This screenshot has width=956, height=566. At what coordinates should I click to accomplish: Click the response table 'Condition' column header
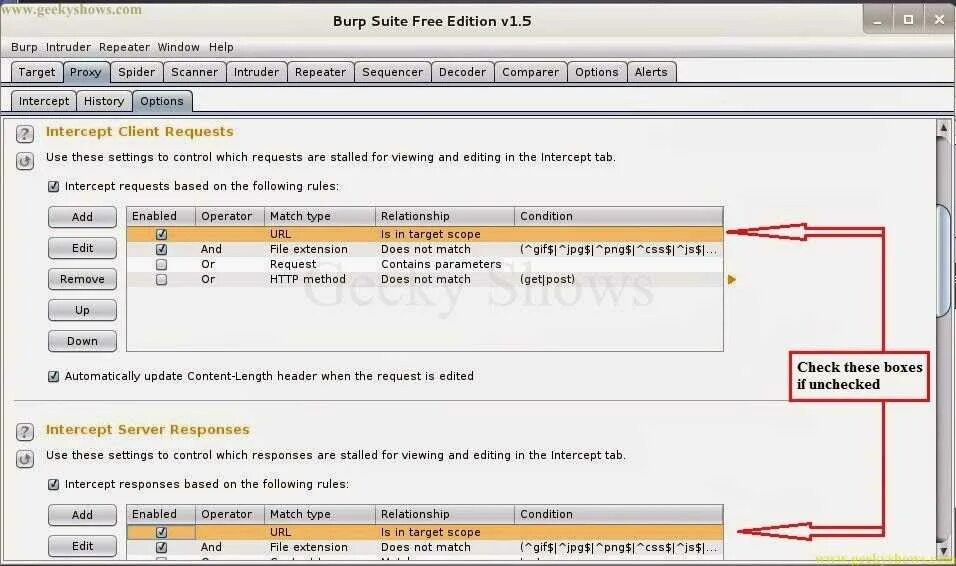(619, 515)
